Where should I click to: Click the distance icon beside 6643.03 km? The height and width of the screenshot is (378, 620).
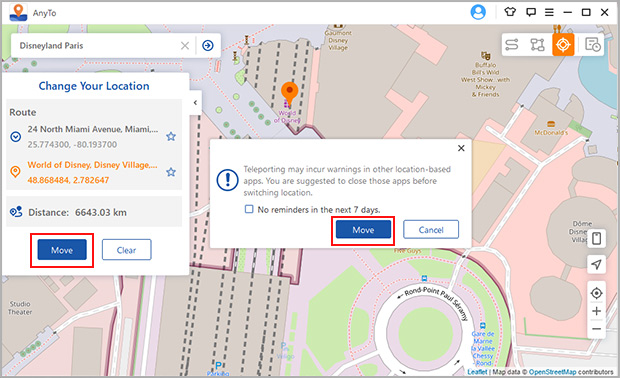pyautogui.click(x=16, y=212)
